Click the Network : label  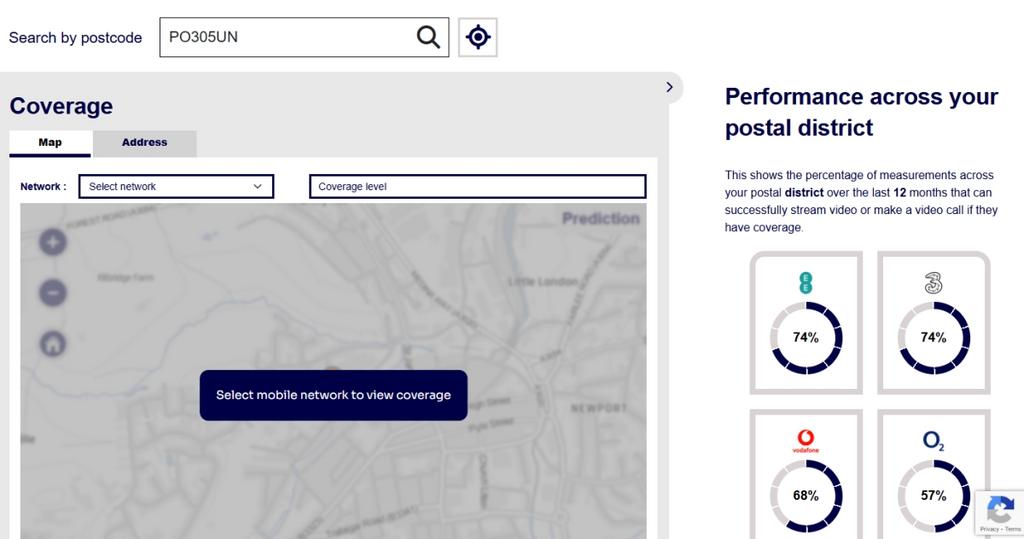click(x=43, y=186)
